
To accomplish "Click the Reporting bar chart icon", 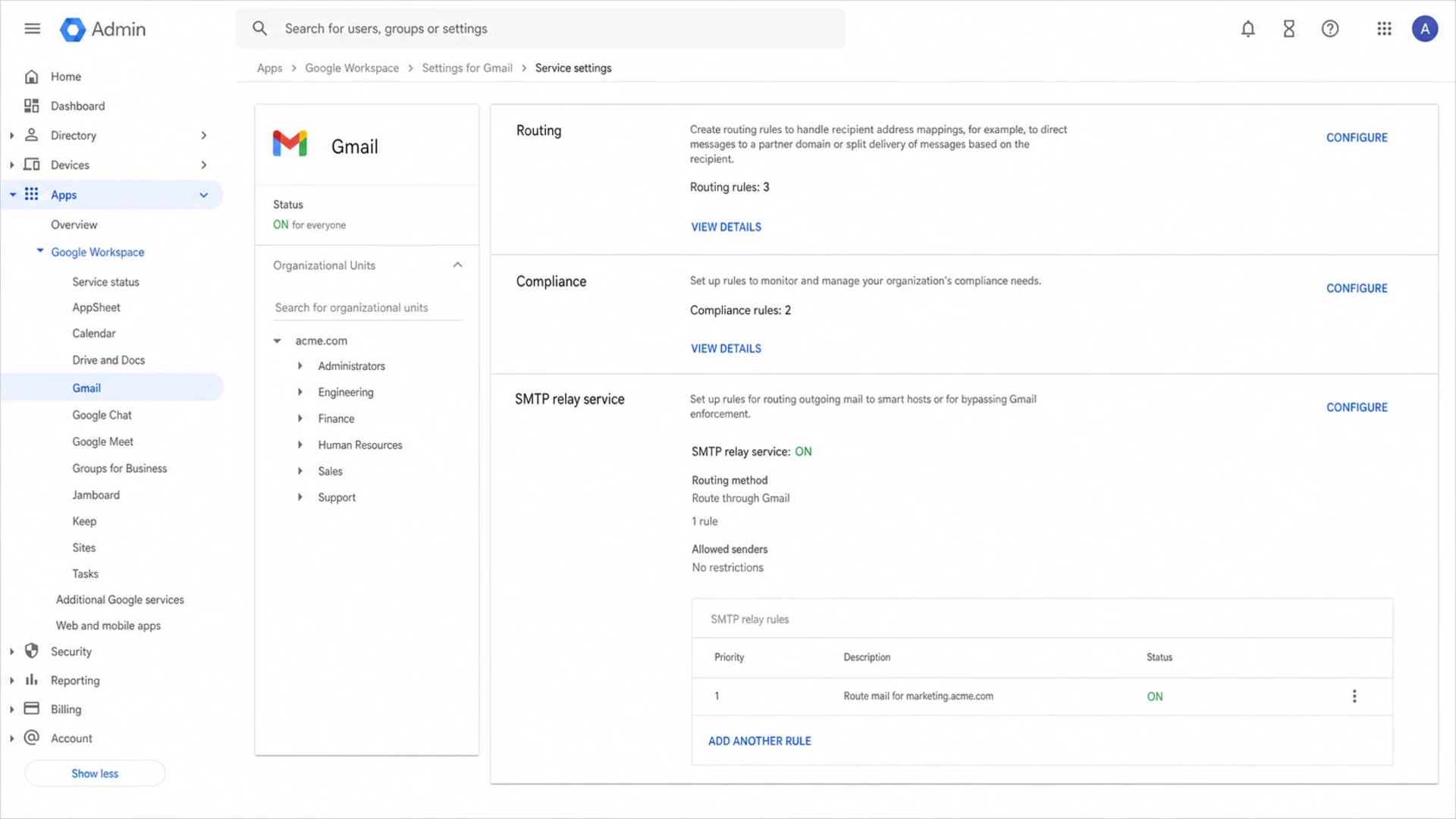I will point(32,679).
